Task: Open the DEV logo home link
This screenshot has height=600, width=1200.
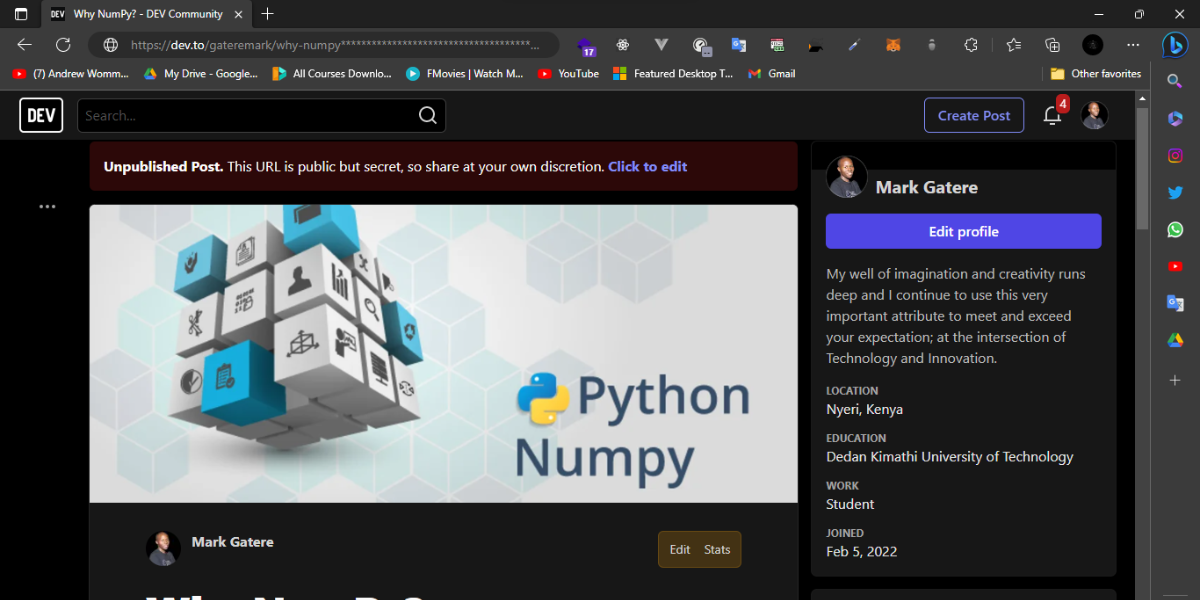Action: (x=41, y=115)
